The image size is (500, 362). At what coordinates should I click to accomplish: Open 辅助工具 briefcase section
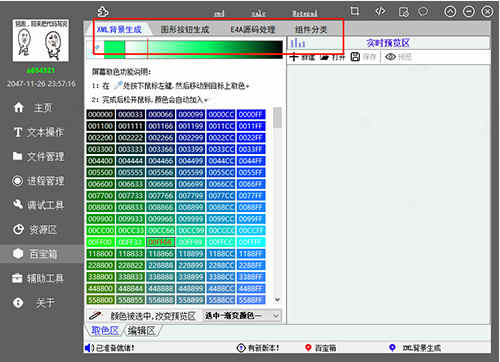[x=38, y=278]
